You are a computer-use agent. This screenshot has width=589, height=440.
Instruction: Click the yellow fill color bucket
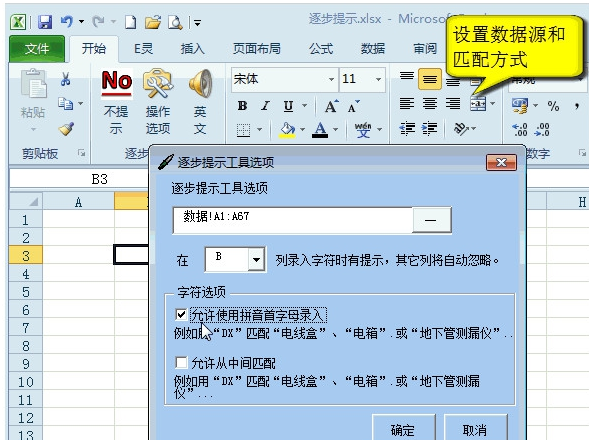click(287, 130)
